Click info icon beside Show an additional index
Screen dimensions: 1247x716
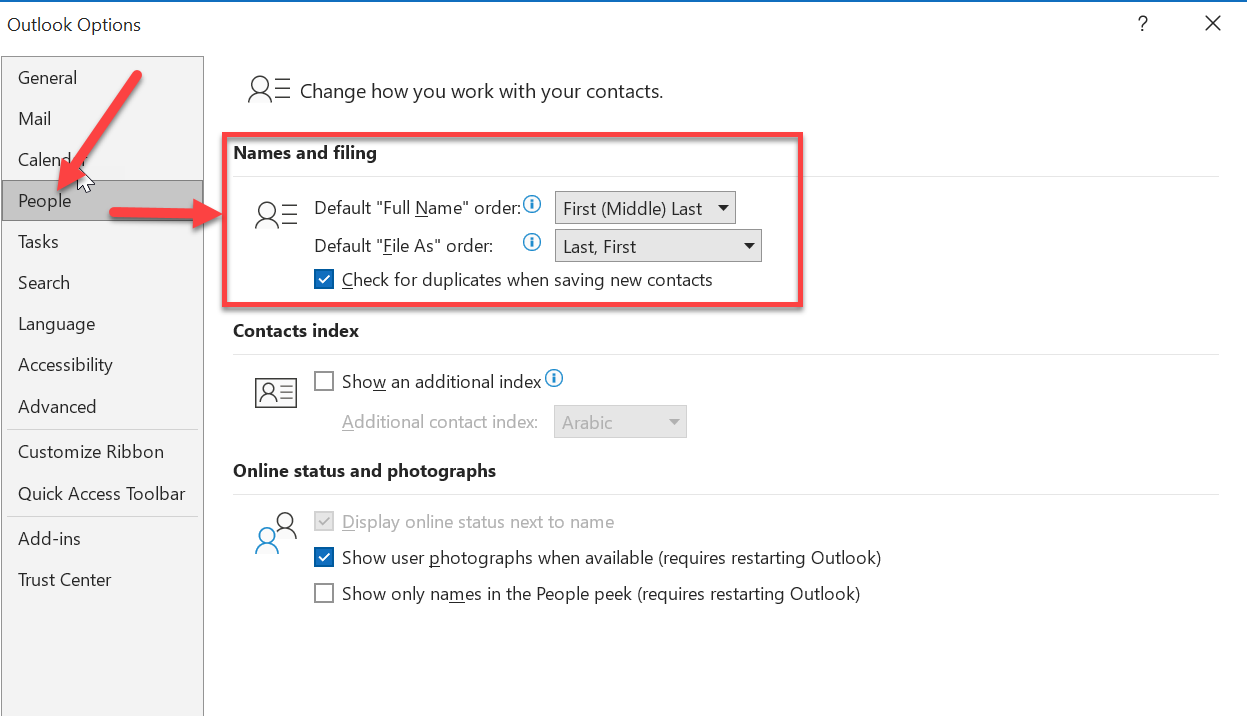[555, 379]
